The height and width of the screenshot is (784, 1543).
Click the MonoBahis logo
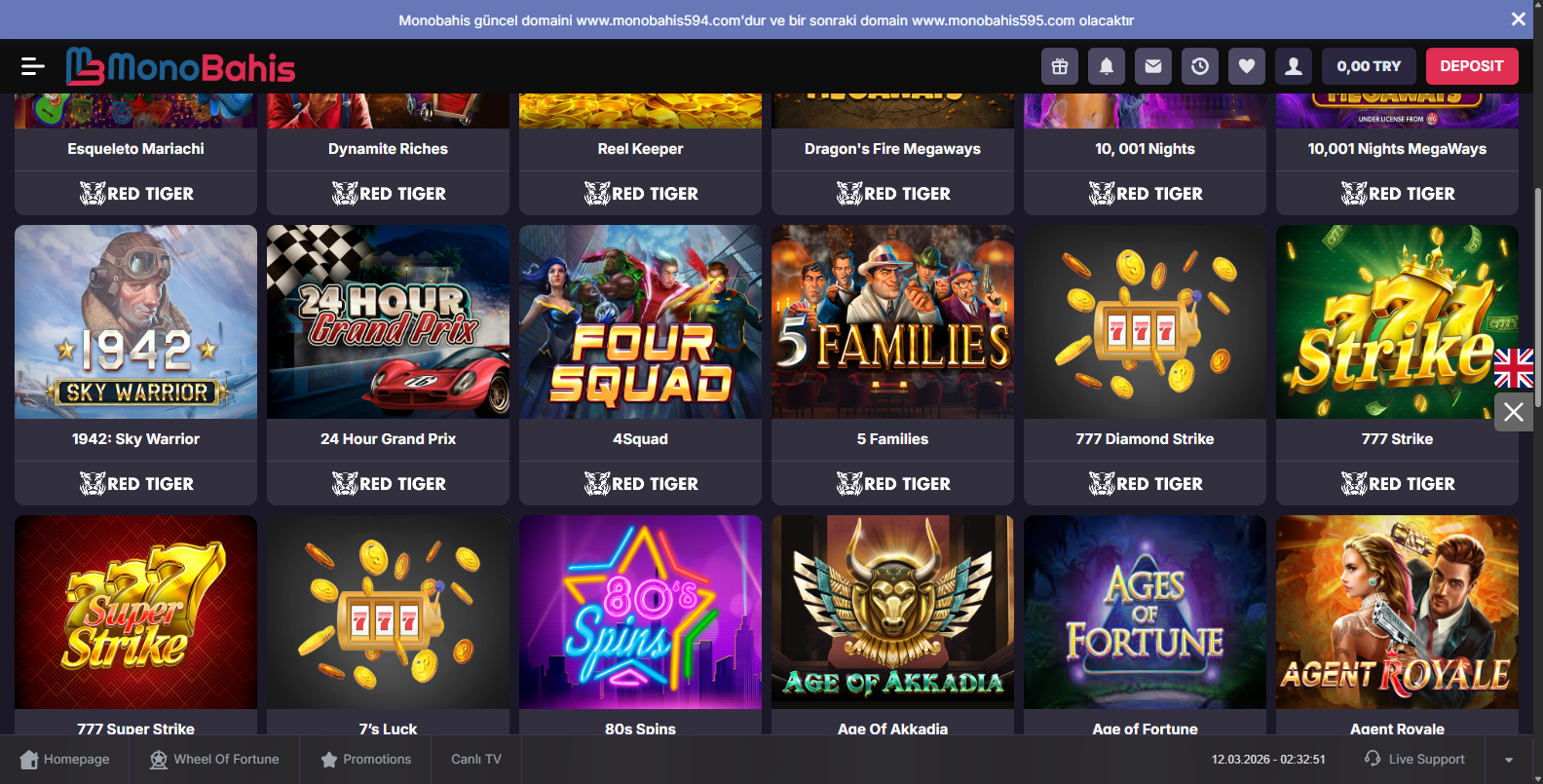point(181,66)
